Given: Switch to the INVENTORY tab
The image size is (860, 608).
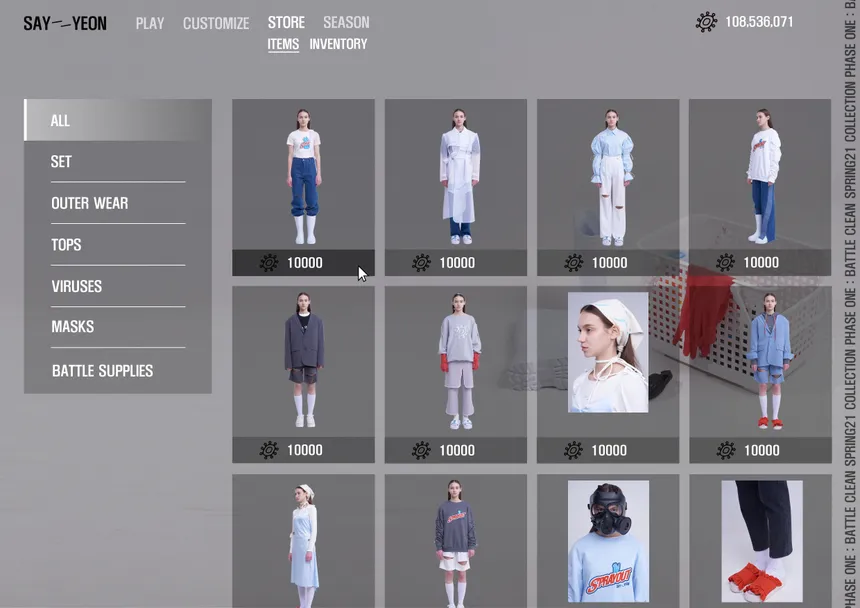Looking at the screenshot, I should pyautogui.click(x=338, y=44).
